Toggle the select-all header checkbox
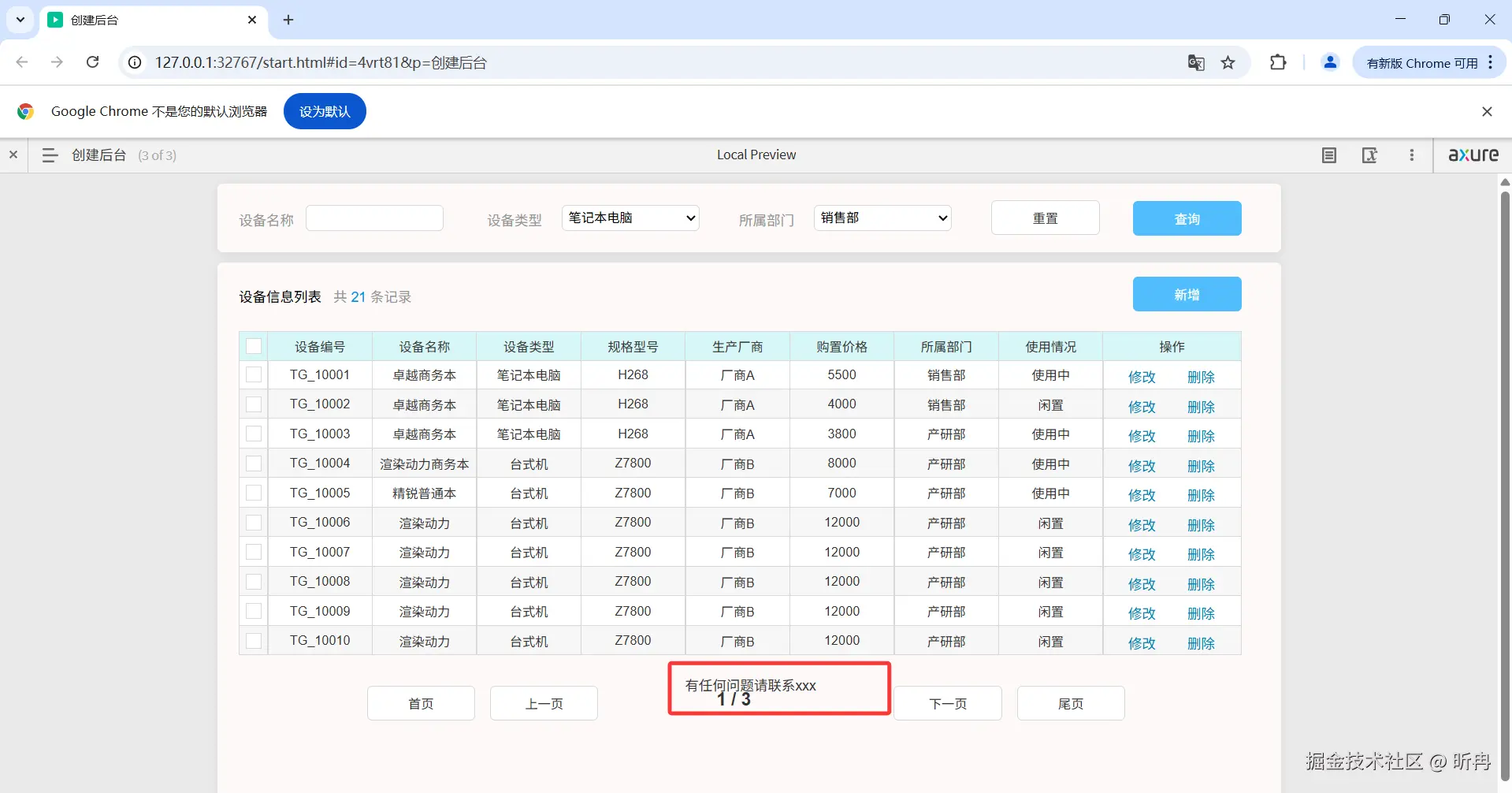Image resolution: width=1512 pixels, height=793 pixels. click(254, 346)
